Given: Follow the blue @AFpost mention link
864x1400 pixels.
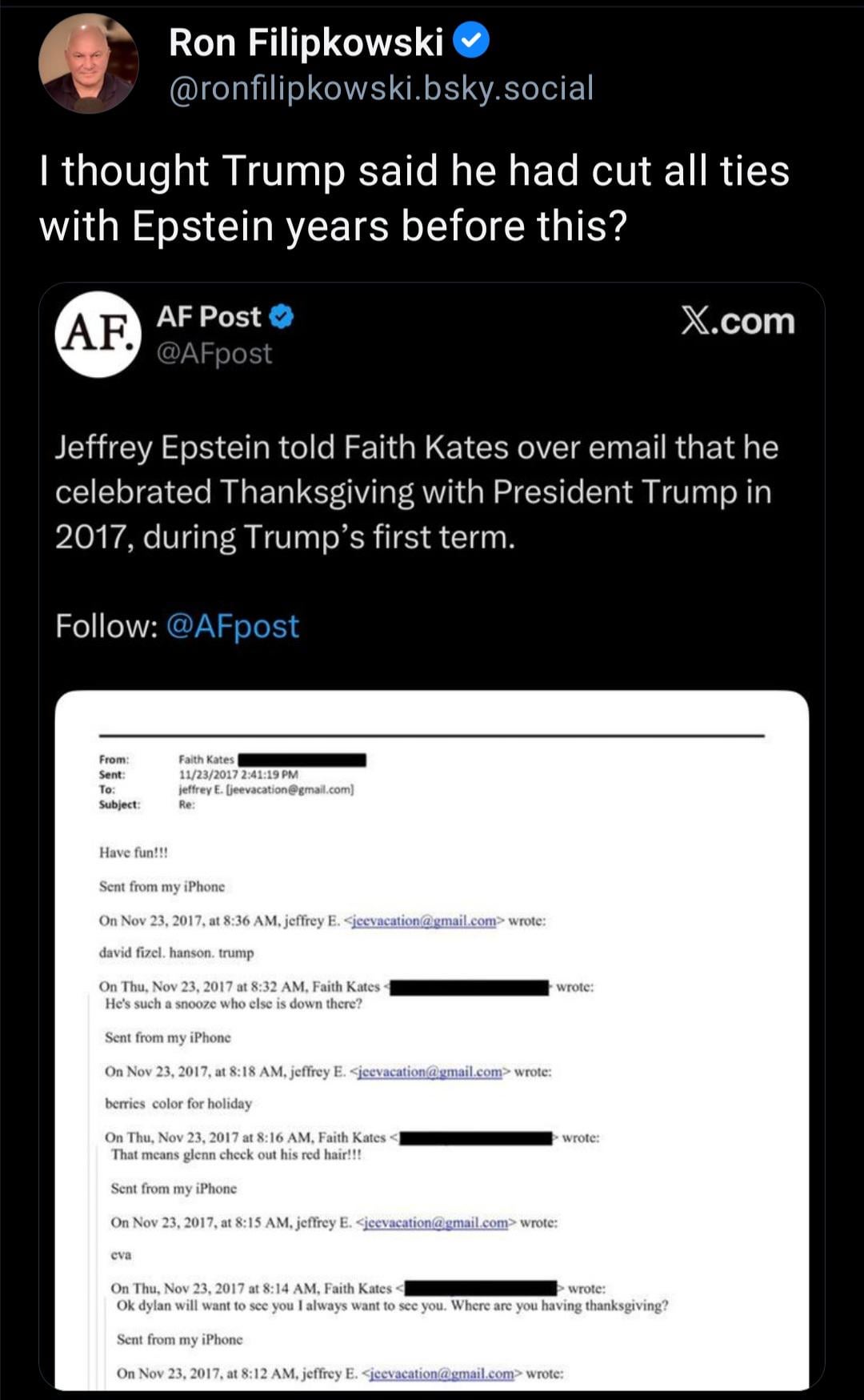Looking at the screenshot, I should click(232, 626).
